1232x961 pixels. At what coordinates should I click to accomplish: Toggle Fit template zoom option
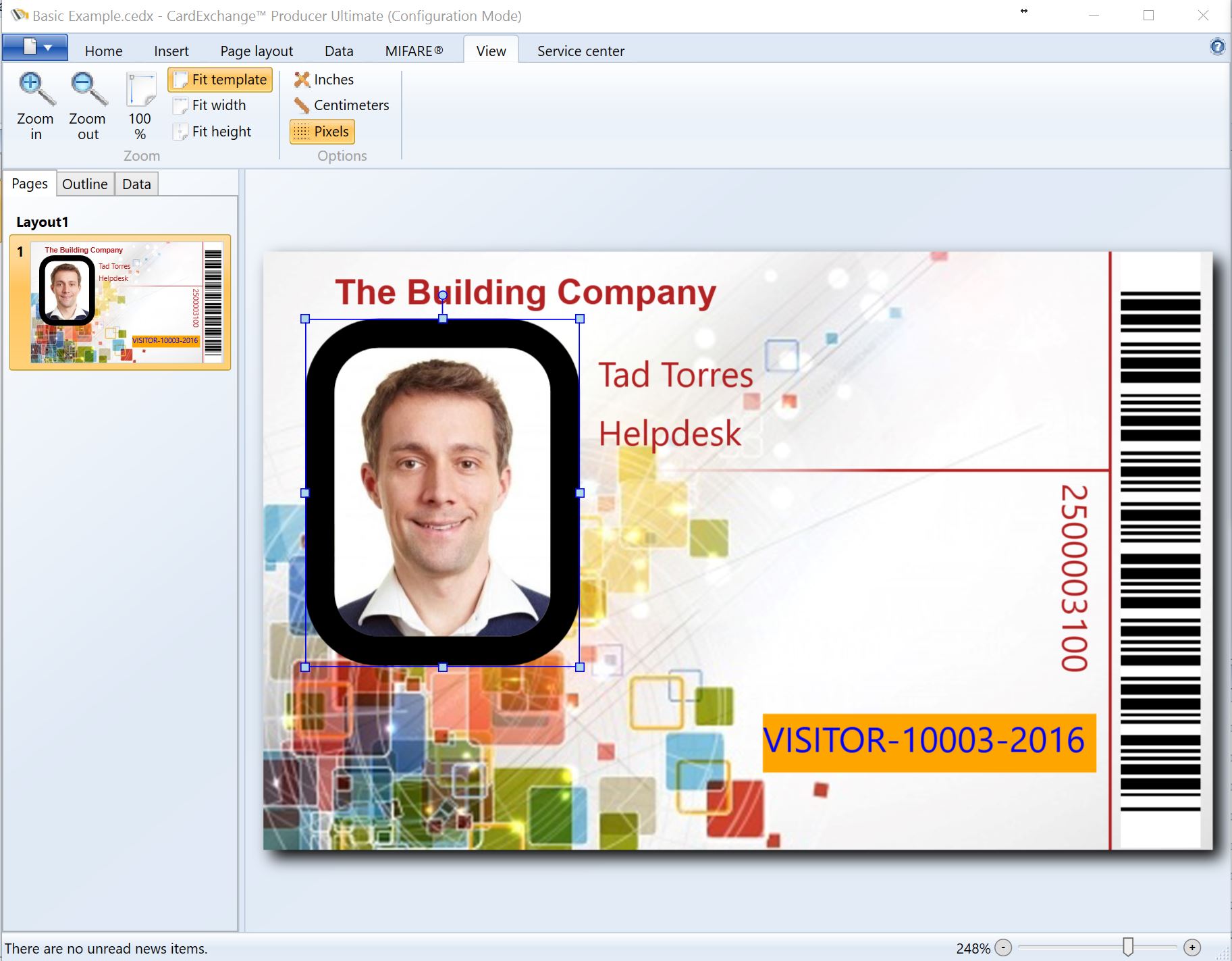click(x=220, y=80)
